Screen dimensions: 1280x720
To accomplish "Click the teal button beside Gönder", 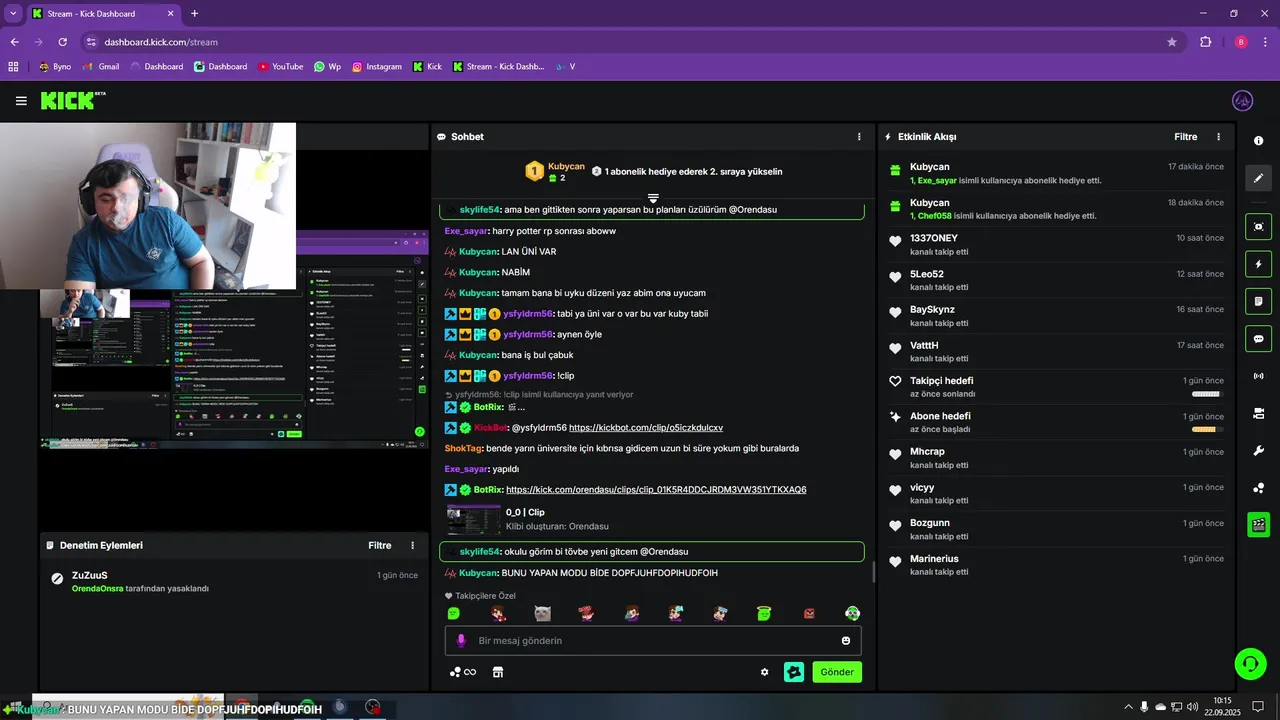I will coord(794,672).
